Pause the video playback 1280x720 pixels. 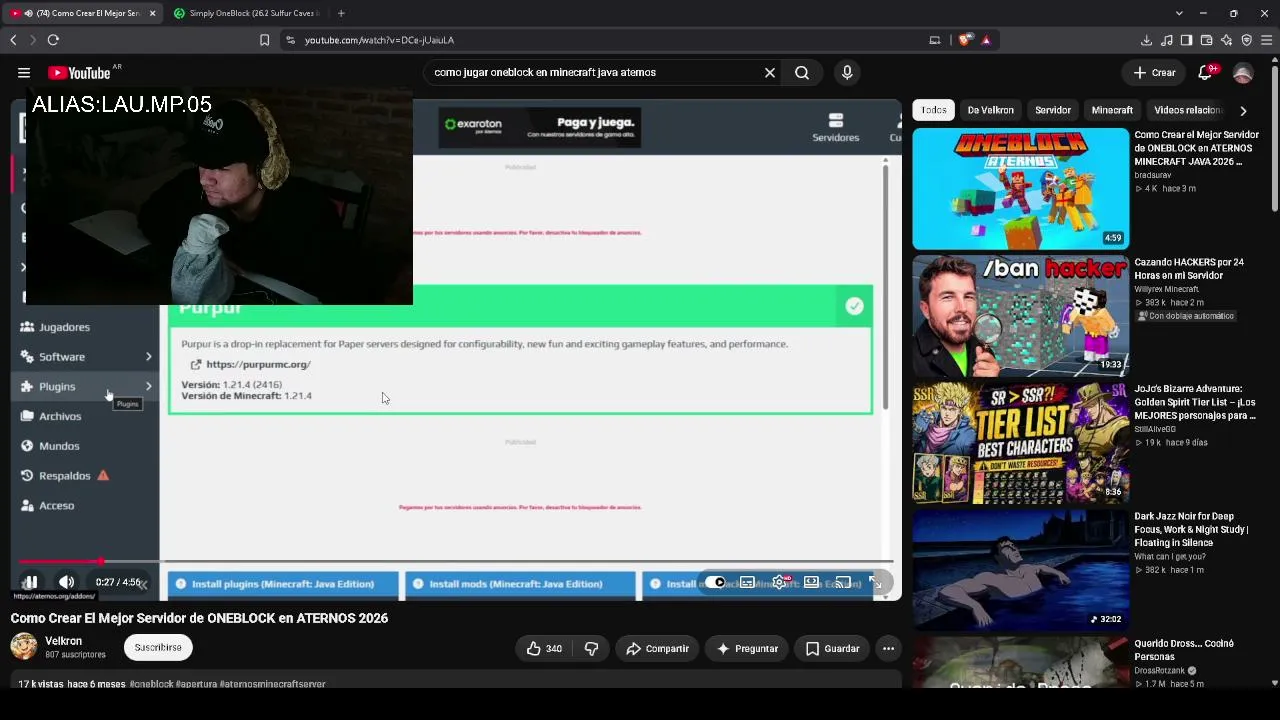click(30, 582)
